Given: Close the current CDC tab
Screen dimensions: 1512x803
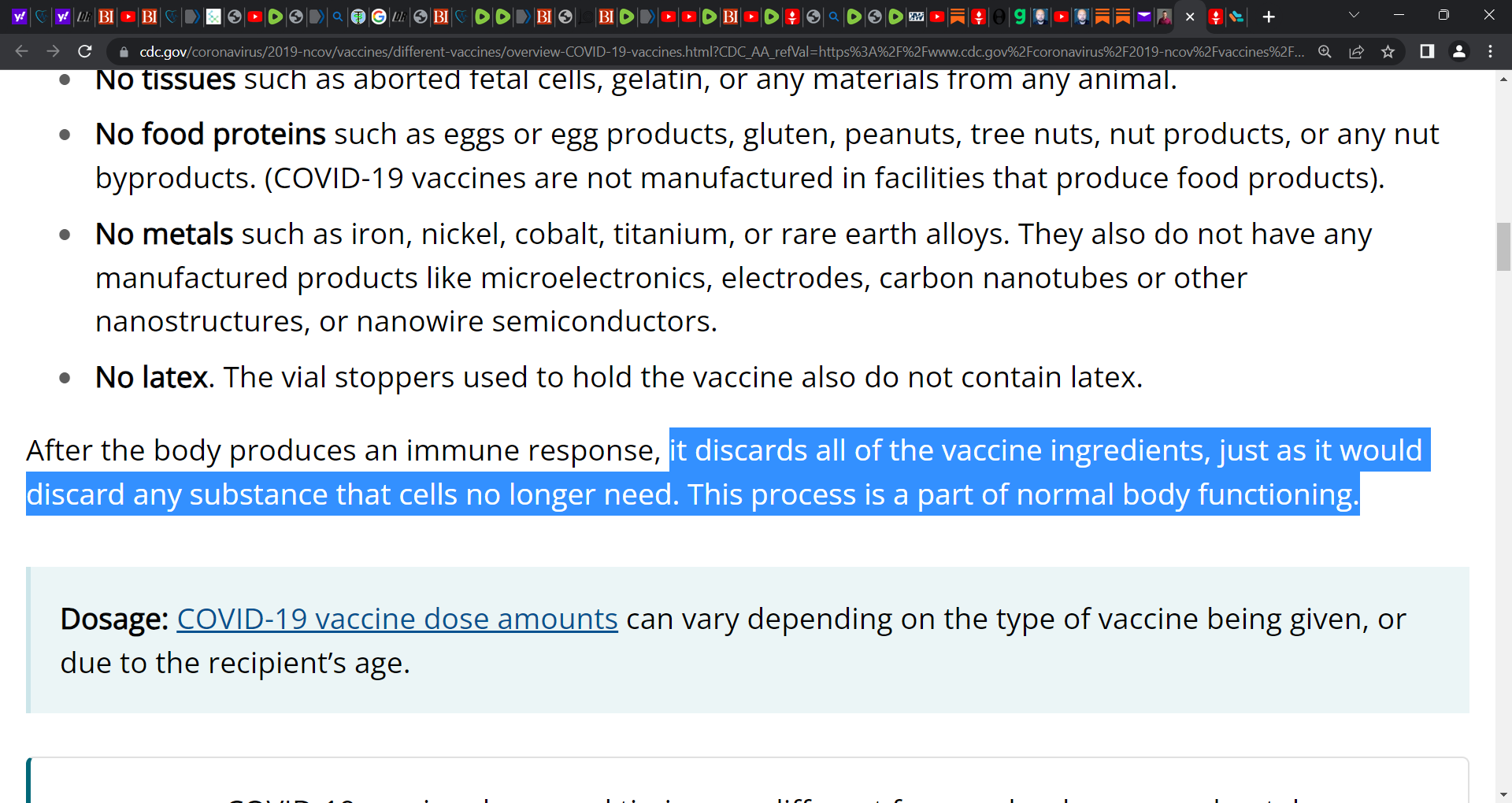Looking at the screenshot, I should [x=1190, y=17].
